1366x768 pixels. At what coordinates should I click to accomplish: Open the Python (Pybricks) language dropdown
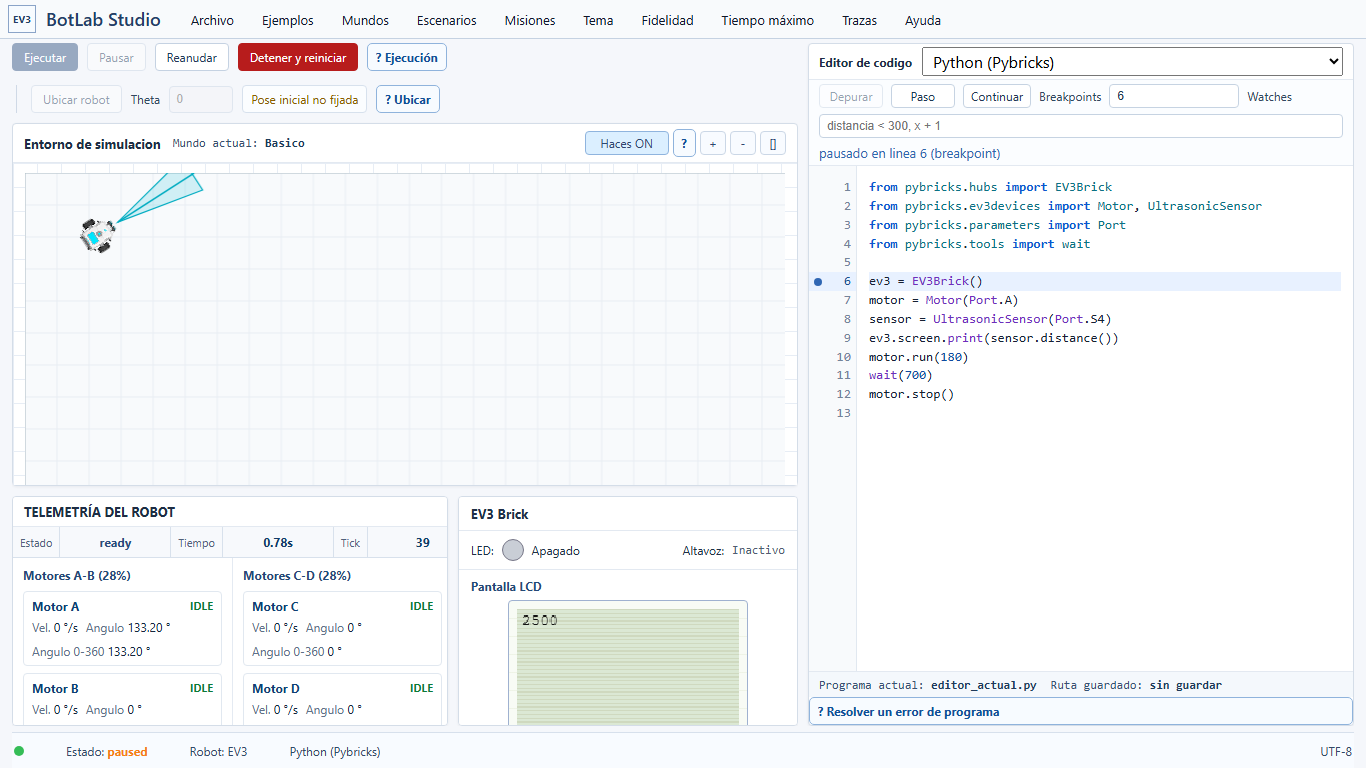pyautogui.click(x=1132, y=62)
